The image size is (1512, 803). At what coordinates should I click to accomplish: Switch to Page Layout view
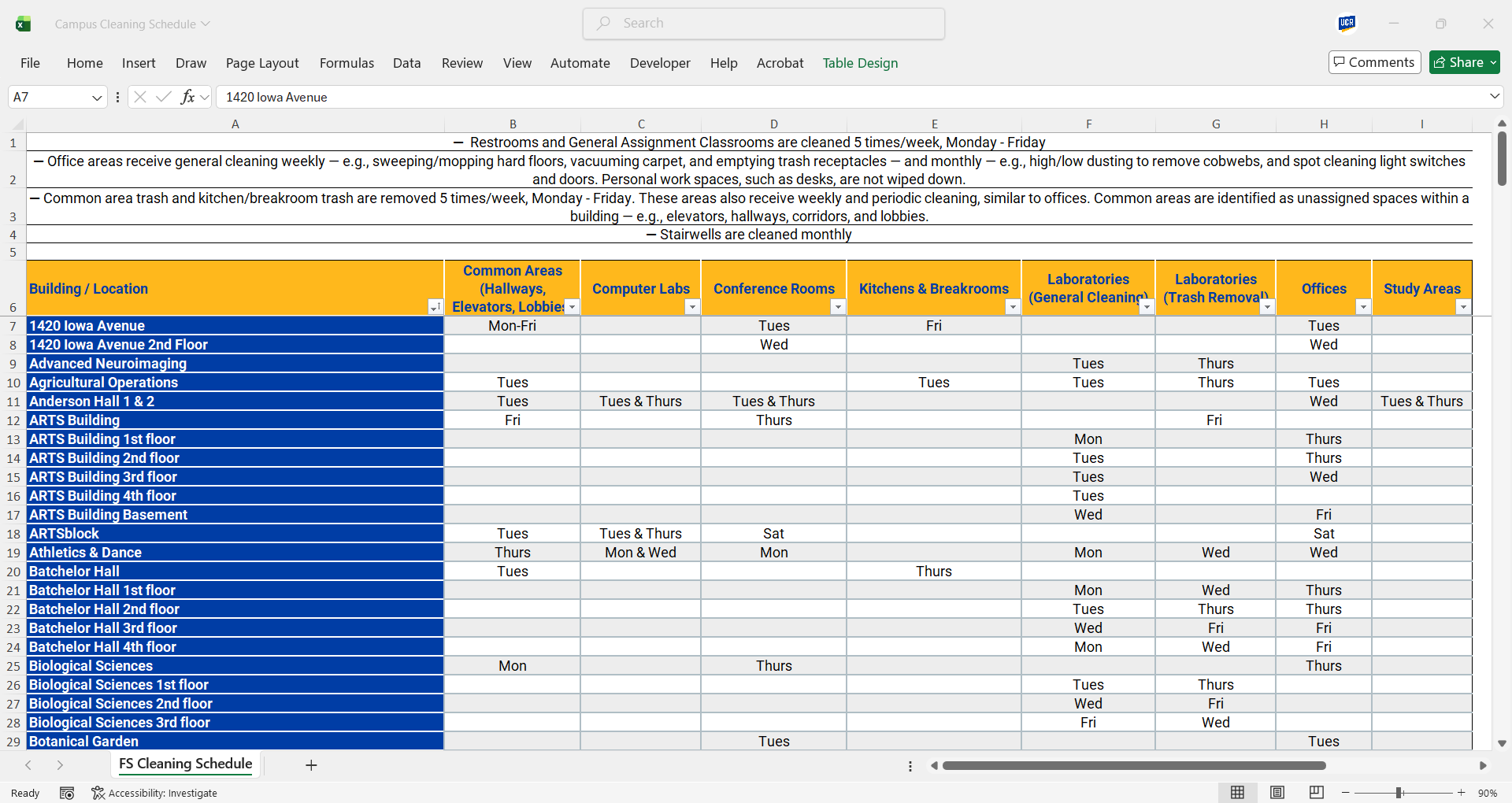tap(1277, 793)
